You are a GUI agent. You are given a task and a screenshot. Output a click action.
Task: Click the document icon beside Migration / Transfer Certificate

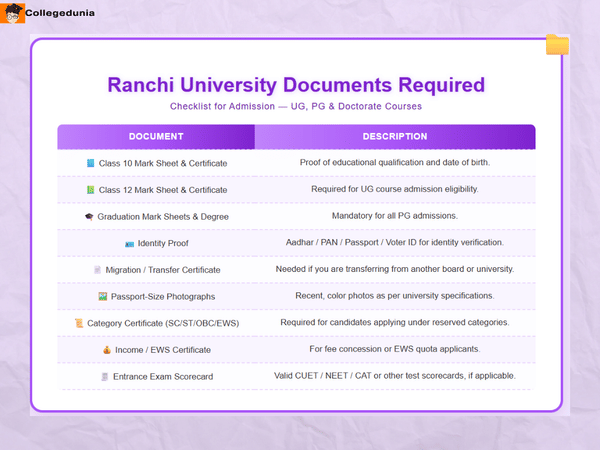(x=97, y=270)
